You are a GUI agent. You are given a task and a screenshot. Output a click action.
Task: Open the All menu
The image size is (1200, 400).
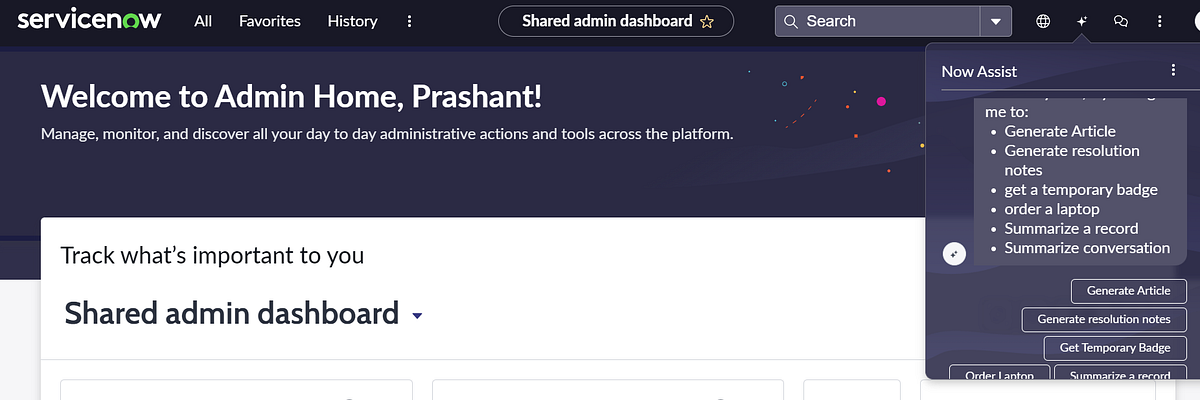[203, 21]
